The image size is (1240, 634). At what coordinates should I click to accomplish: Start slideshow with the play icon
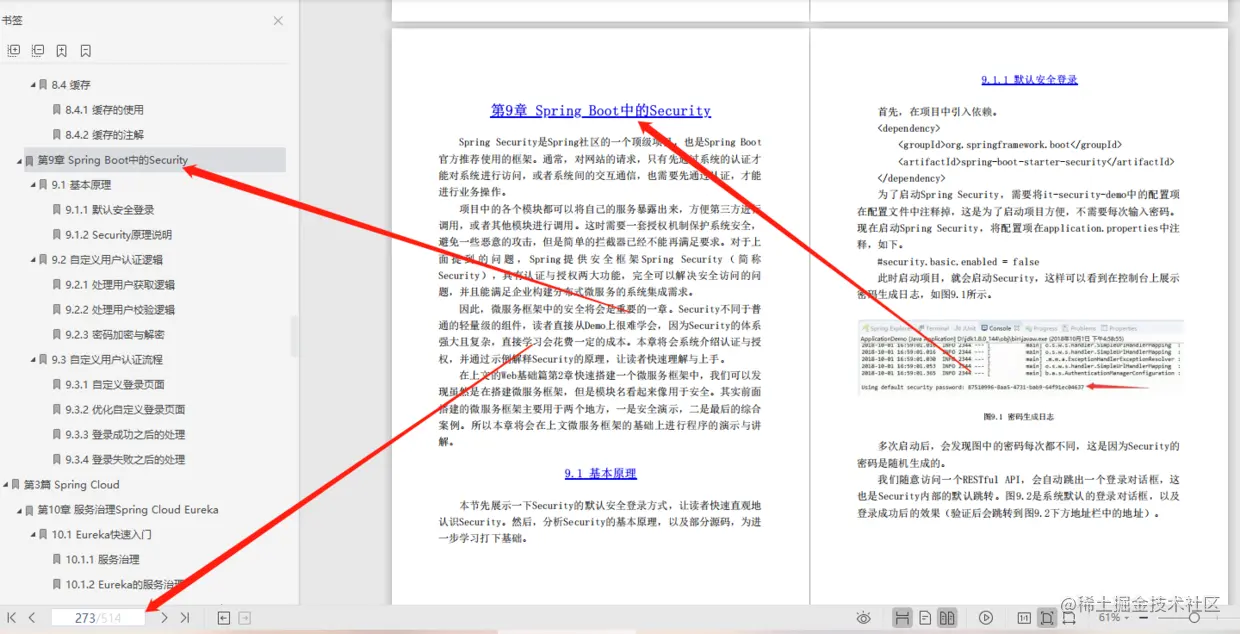click(x=986, y=618)
